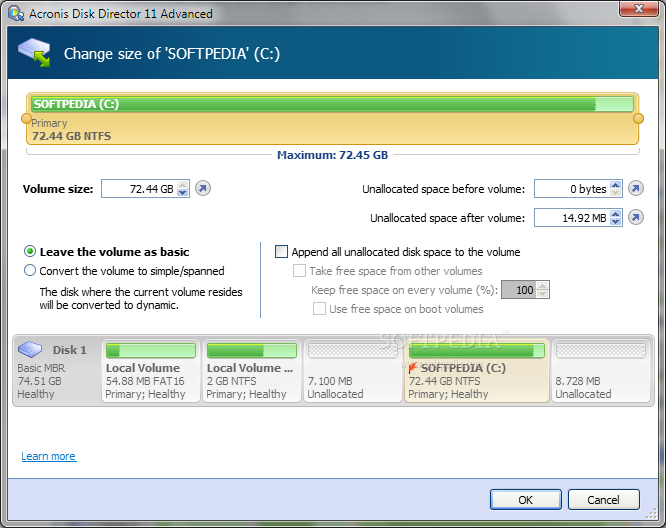This screenshot has height=528, width=666.
Task: Check Take free space from other volumes
Action: coord(299,271)
